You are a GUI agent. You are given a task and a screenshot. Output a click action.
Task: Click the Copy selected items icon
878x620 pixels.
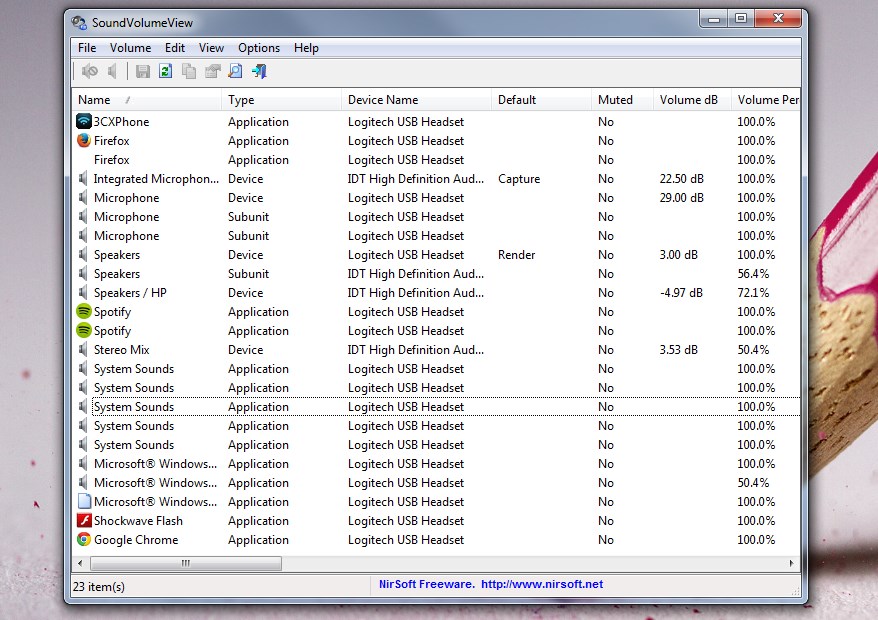tap(189, 71)
